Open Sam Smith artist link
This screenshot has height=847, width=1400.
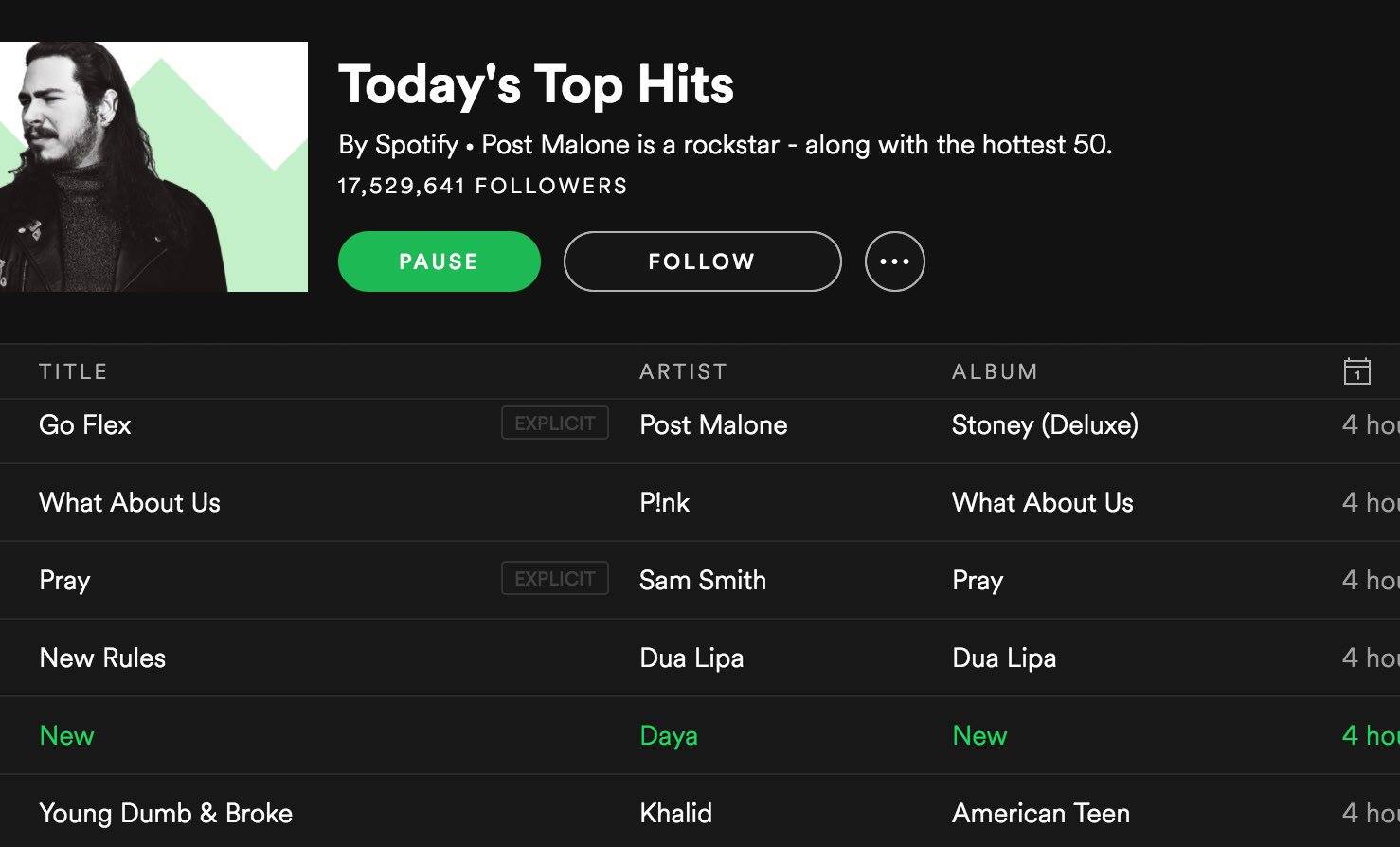(703, 580)
